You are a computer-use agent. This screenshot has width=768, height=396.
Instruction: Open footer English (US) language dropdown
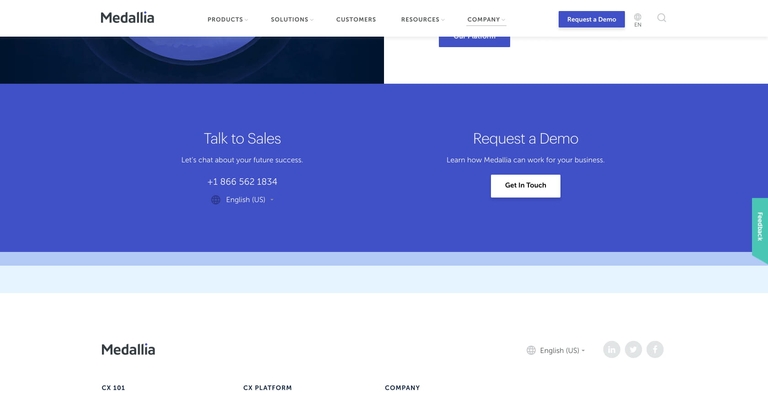coord(562,350)
